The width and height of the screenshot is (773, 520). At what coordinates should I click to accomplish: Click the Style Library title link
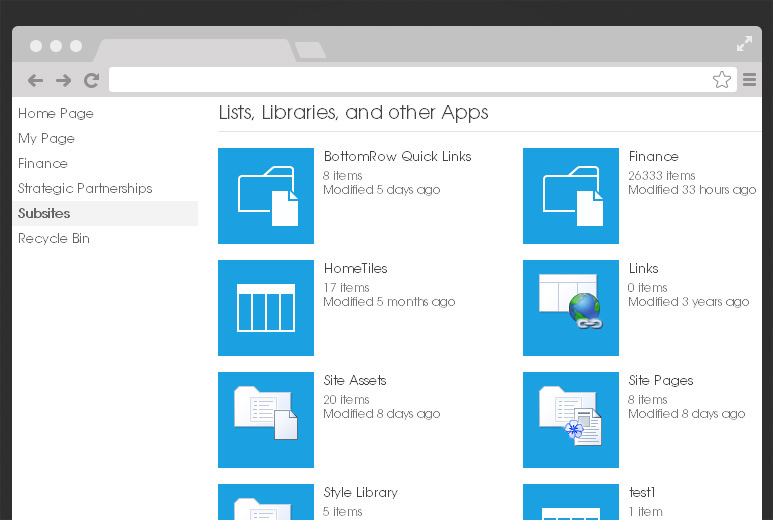360,492
